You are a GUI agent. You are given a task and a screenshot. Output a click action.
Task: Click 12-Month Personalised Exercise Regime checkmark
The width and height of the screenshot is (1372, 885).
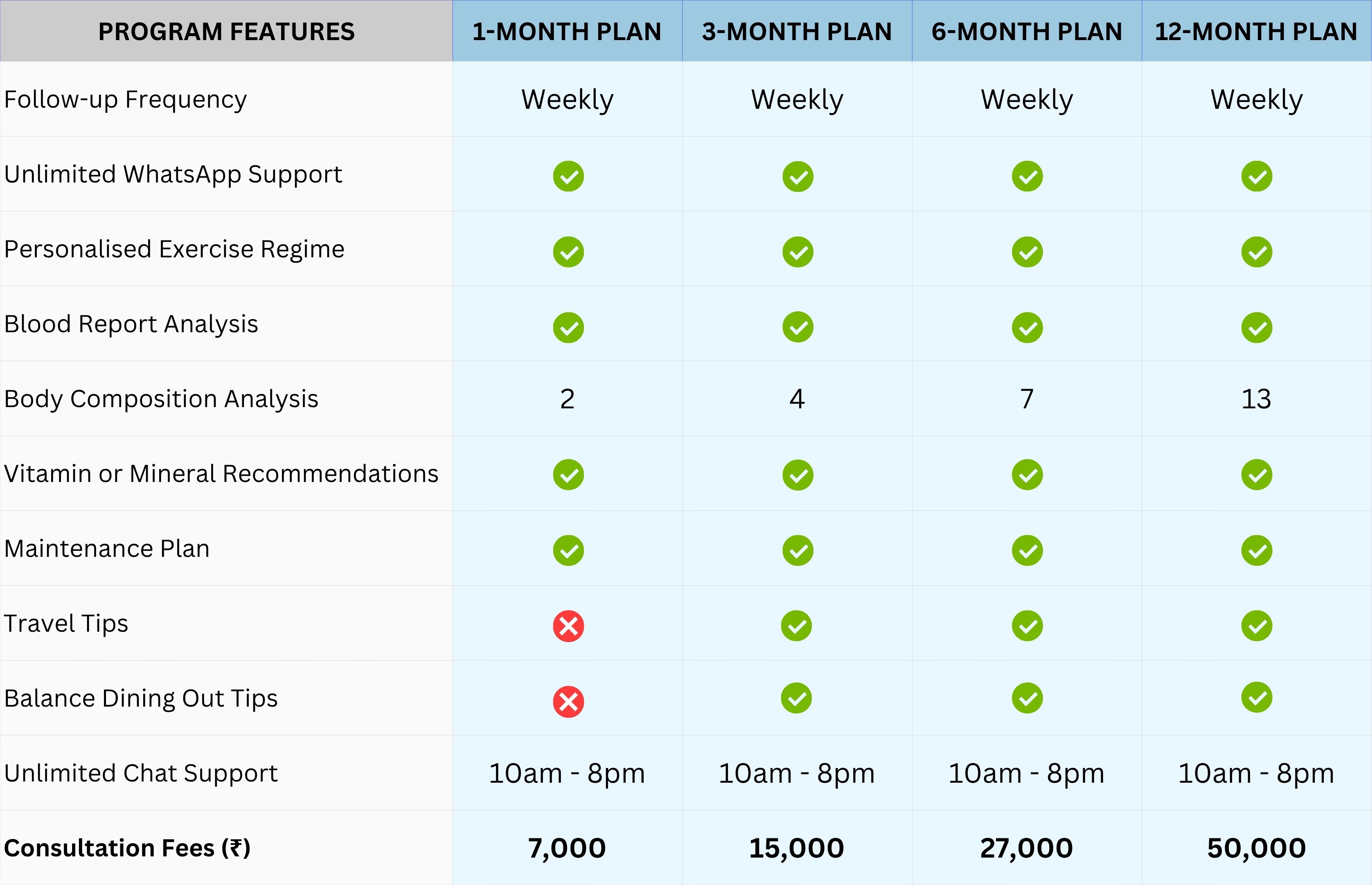coord(1257,252)
